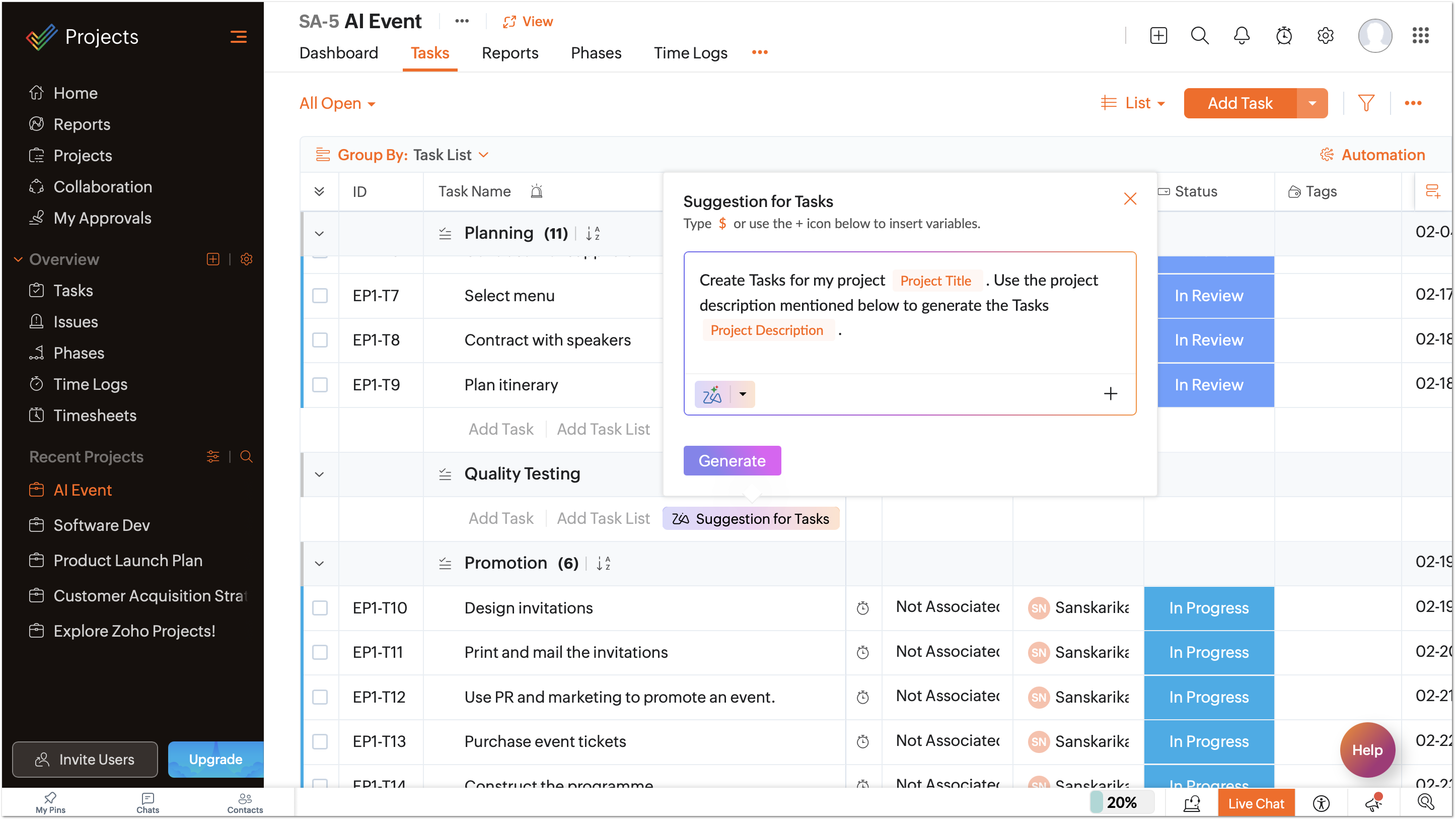The width and height of the screenshot is (1456, 820).
Task: Click the search magnifier in top bar
Action: (x=1199, y=36)
